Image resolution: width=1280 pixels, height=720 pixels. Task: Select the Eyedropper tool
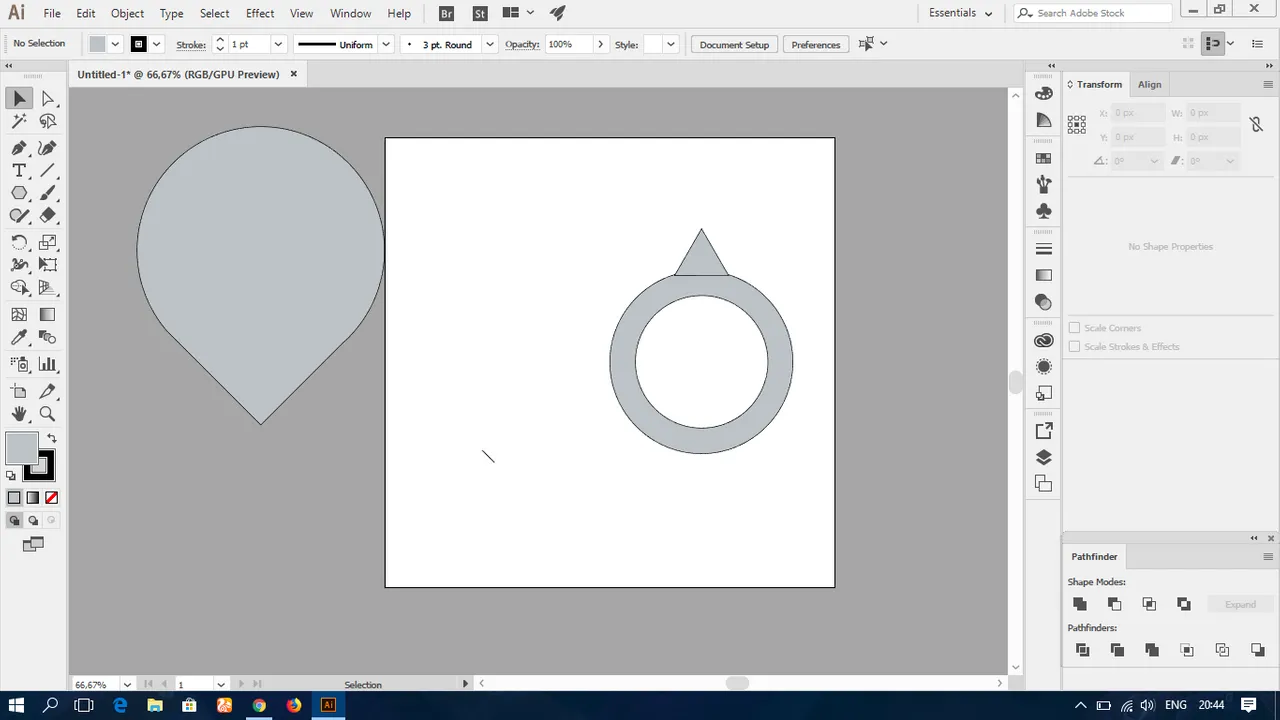pos(19,338)
